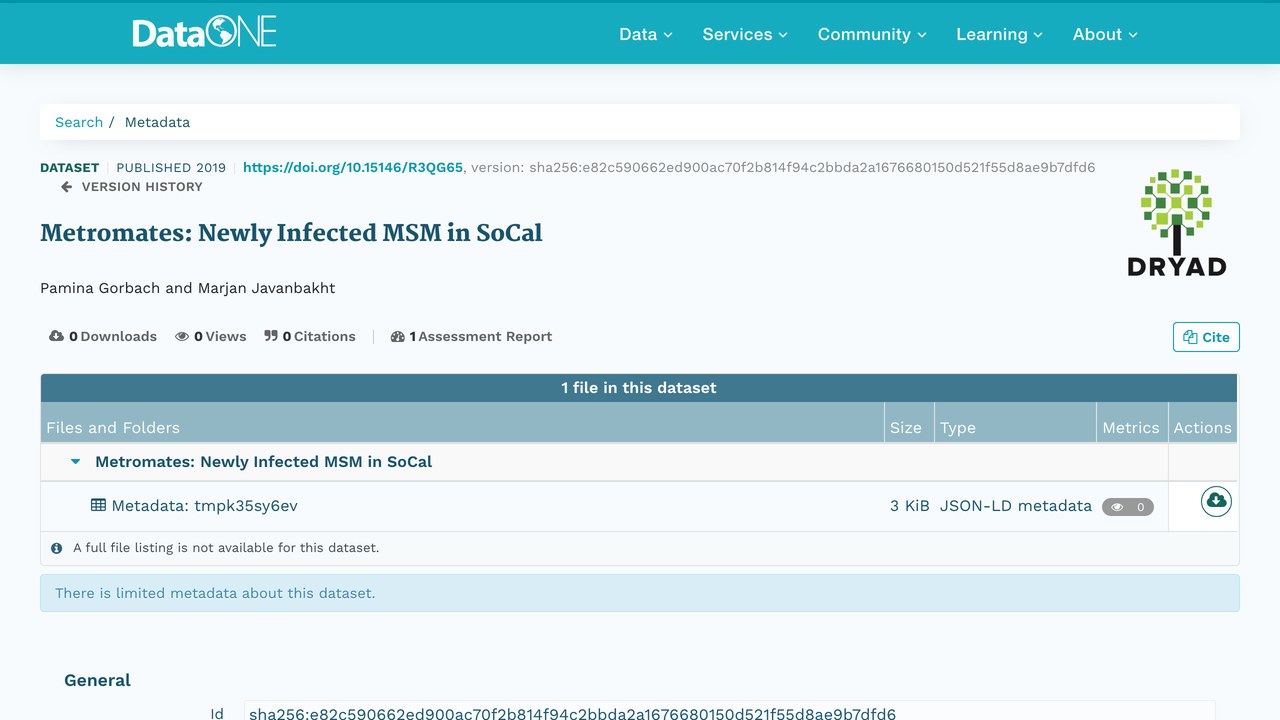This screenshot has width=1280, height=720.
Task: Click the eye icon next to 0 Views
Action: (x=182, y=336)
